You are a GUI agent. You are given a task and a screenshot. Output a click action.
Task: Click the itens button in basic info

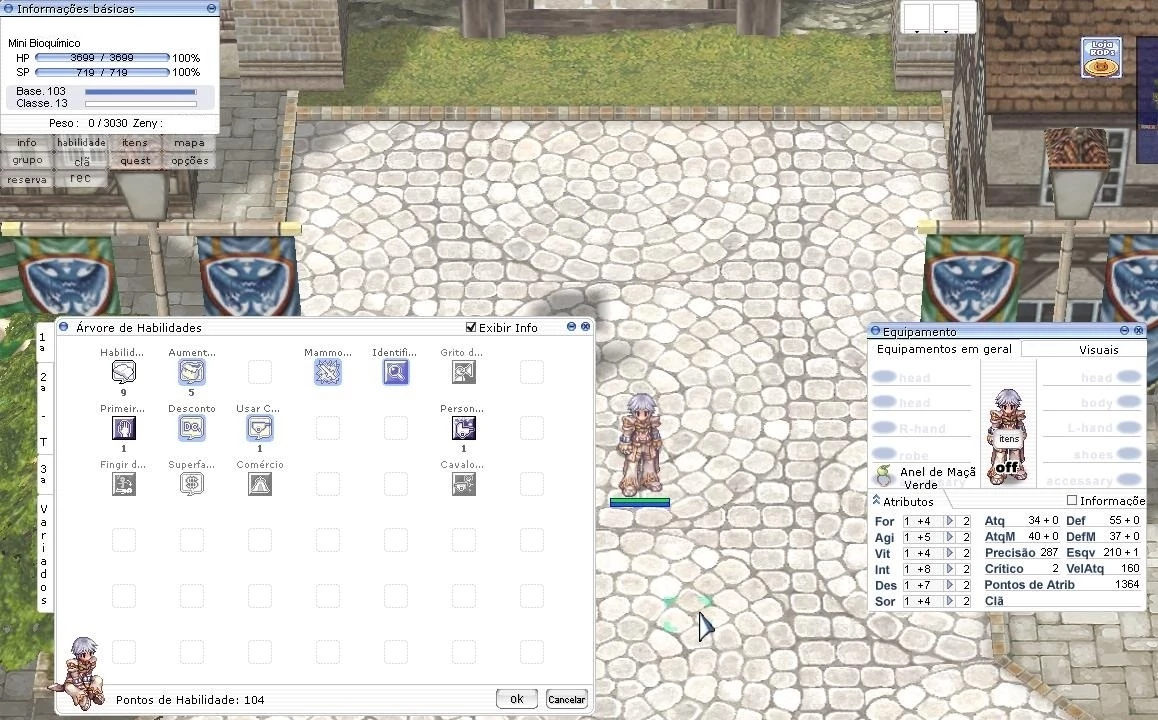(135, 143)
